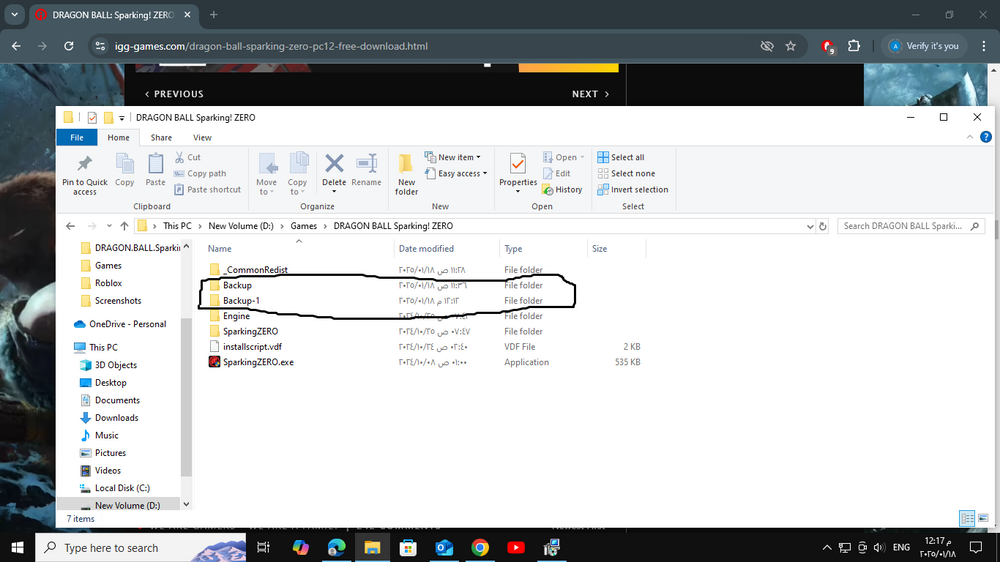Click Verify it's you button
The image size is (1000, 562).
[925, 46]
